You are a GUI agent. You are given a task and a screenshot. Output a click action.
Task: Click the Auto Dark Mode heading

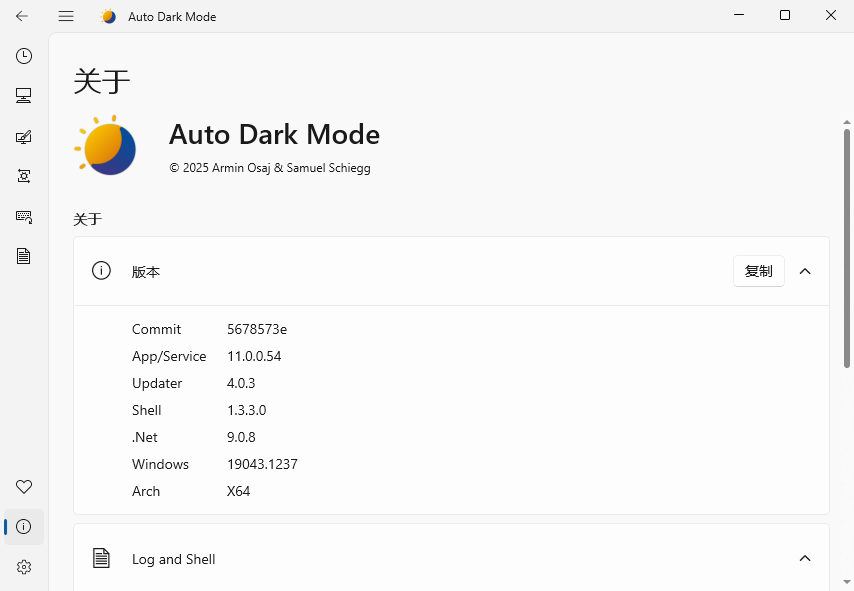tap(274, 134)
